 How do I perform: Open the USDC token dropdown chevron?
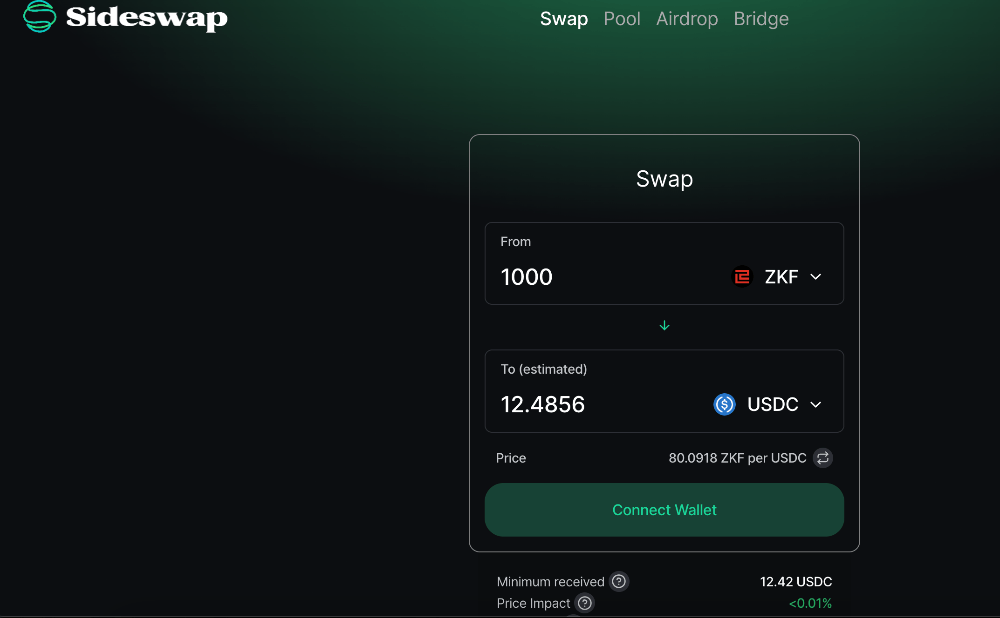coord(816,404)
